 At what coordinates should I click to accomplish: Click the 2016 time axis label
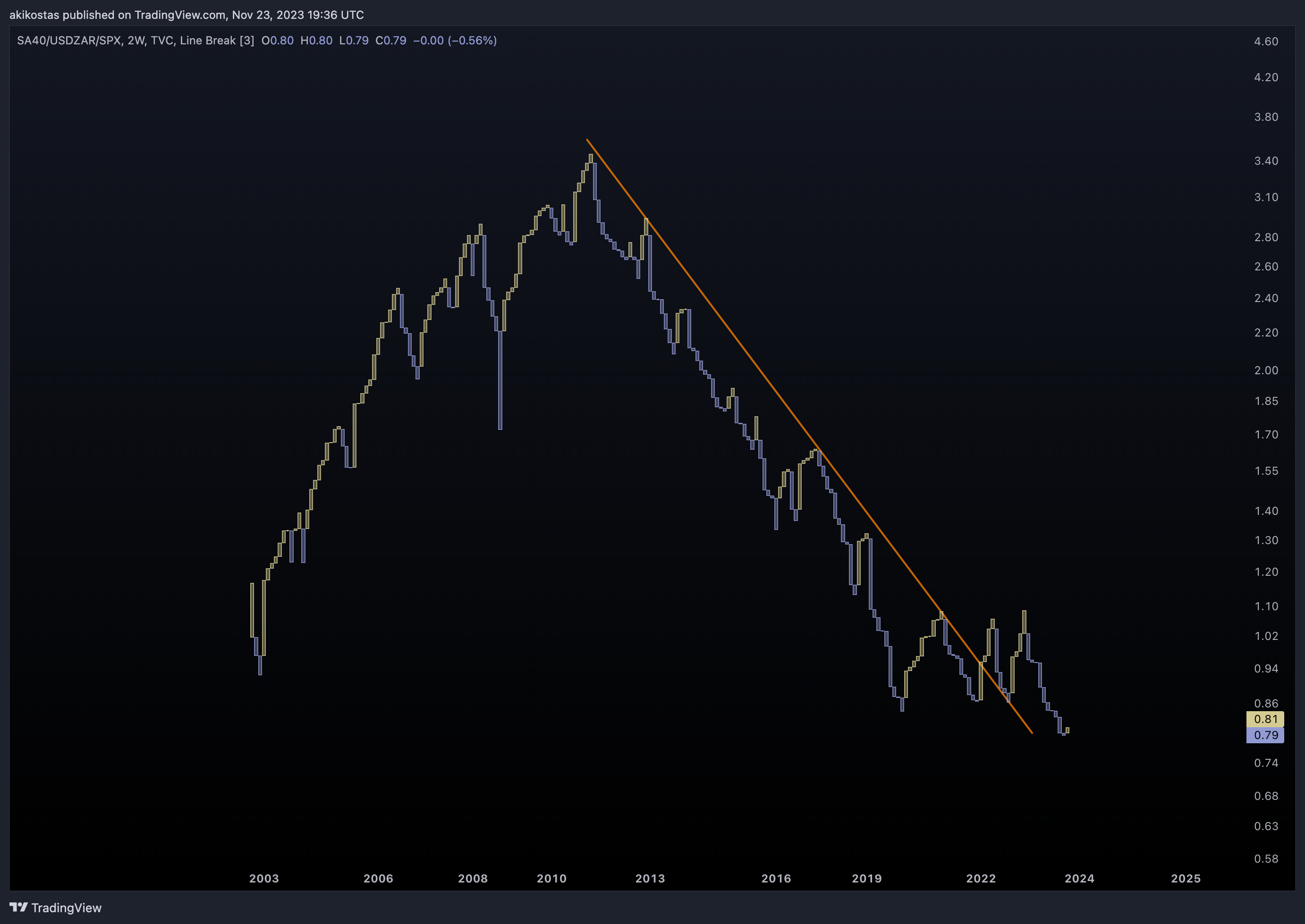point(776,879)
